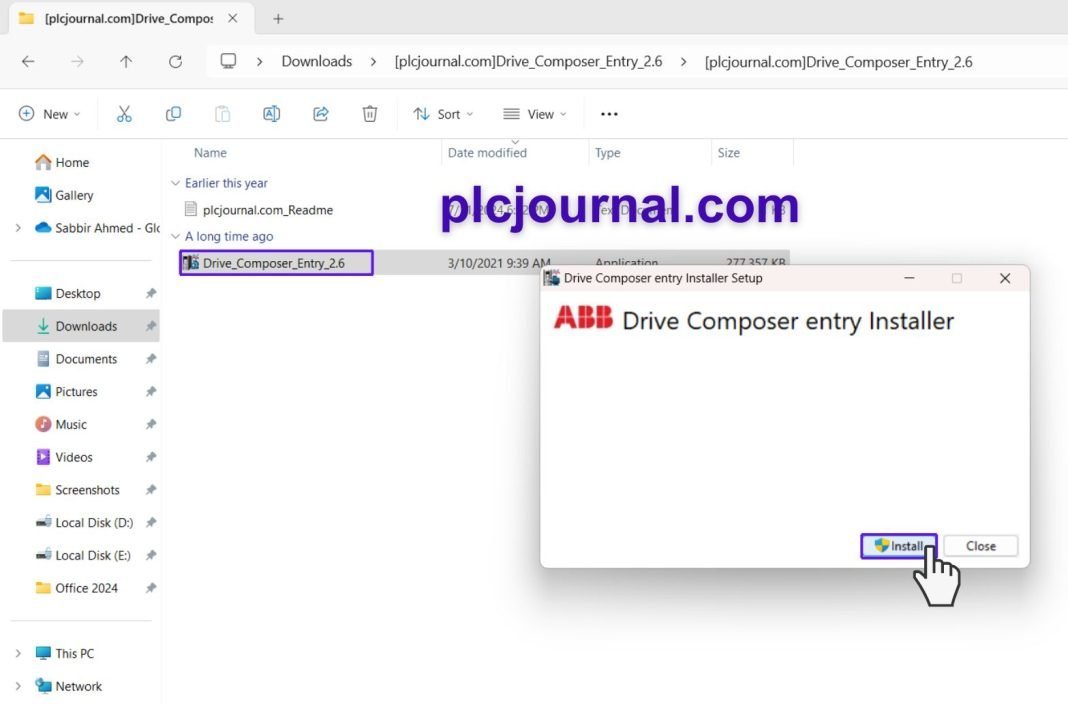The width and height of the screenshot is (1068, 704).
Task: Select Downloads in the sidebar
Action: coord(88,325)
